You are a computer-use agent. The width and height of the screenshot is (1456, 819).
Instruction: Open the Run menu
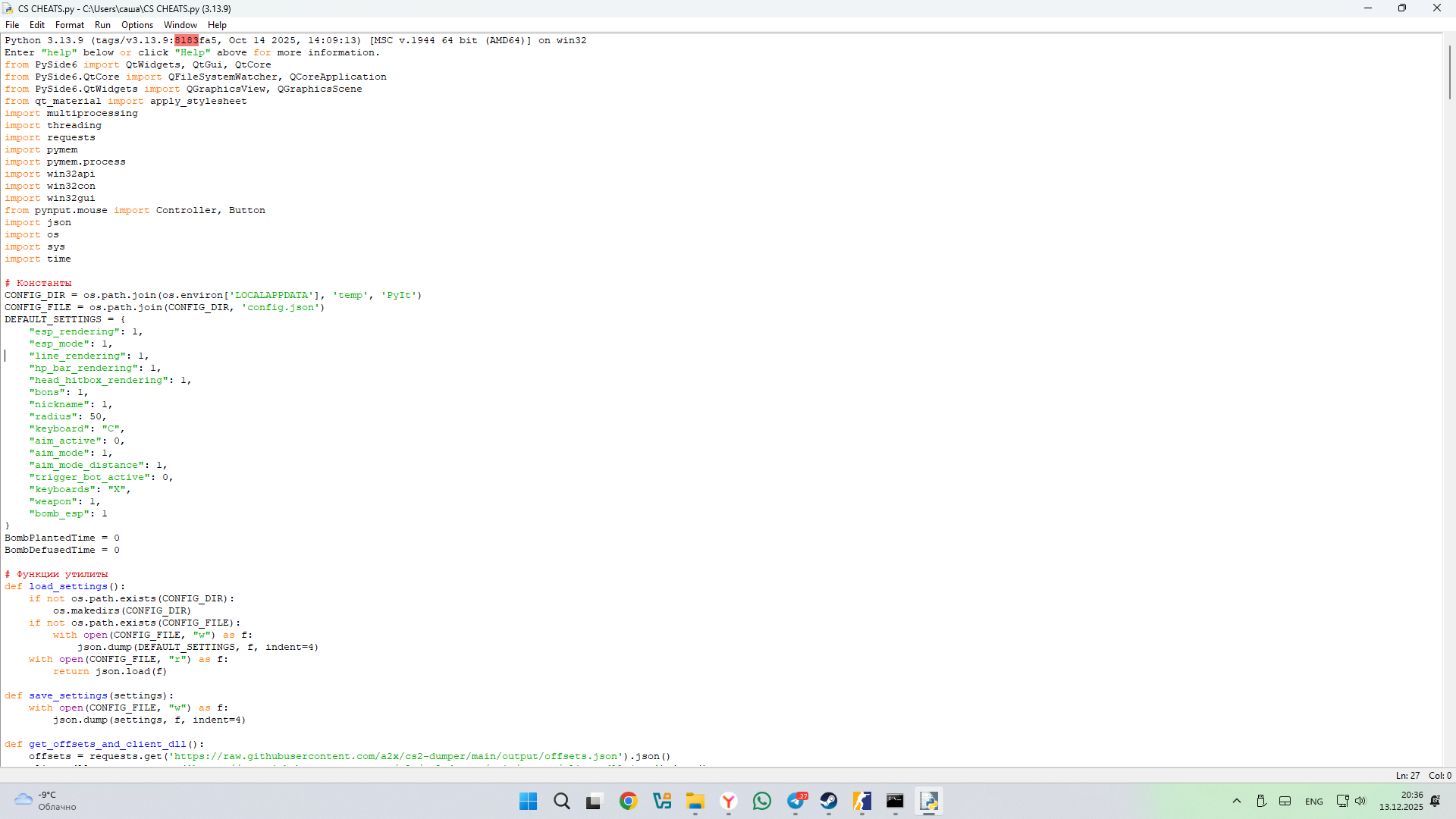click(102, 25)
